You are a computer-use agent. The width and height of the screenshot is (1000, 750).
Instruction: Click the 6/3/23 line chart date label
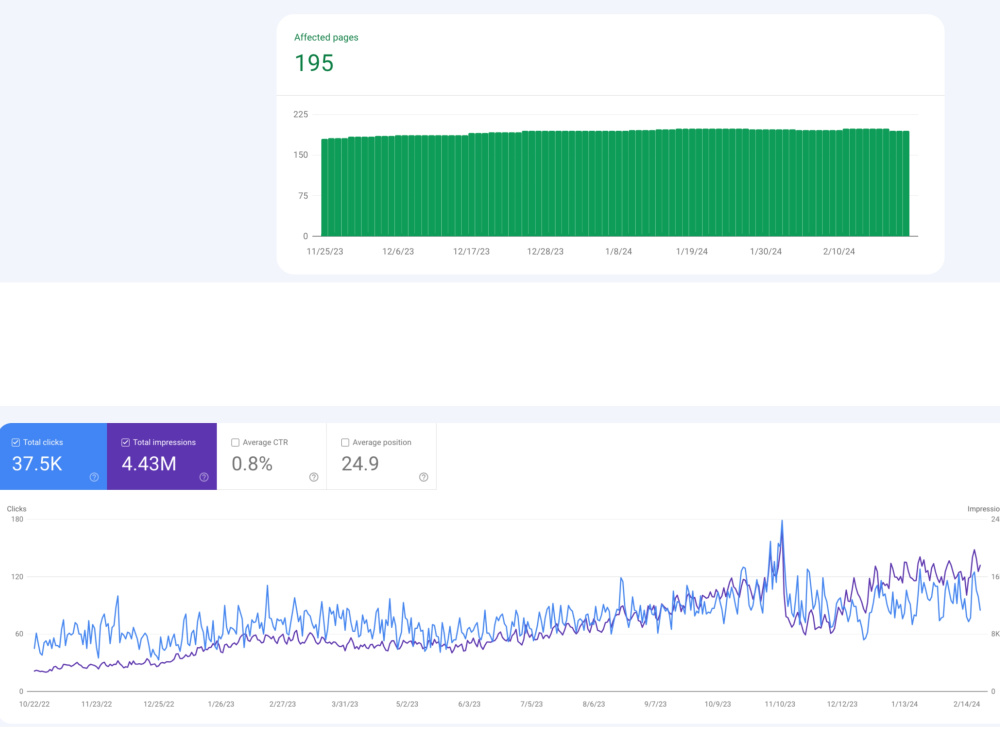[469, 704]
